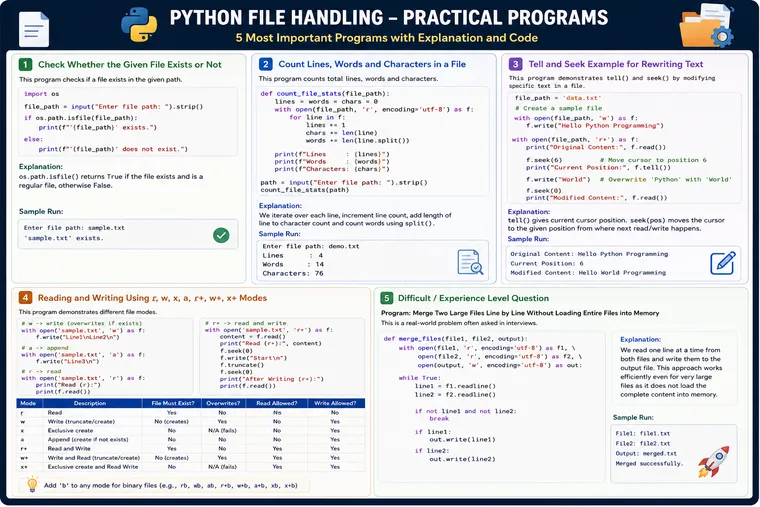Select the green number 5 badge
This screenshot has height=507, width=760.
pyautogui.click(x=386, y=298)
